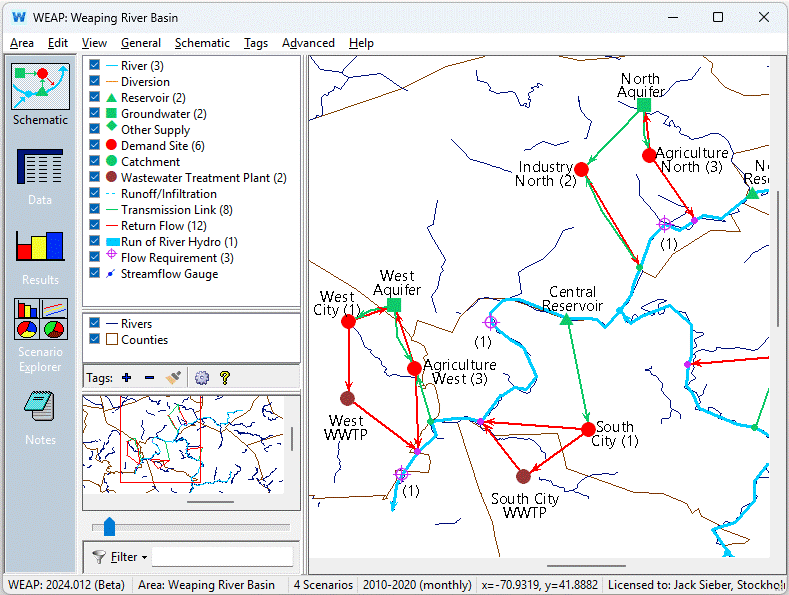The width and height of the screenshot is (789, 595).
Task: Open tag settings gear icon
Action: pos(202,378)
